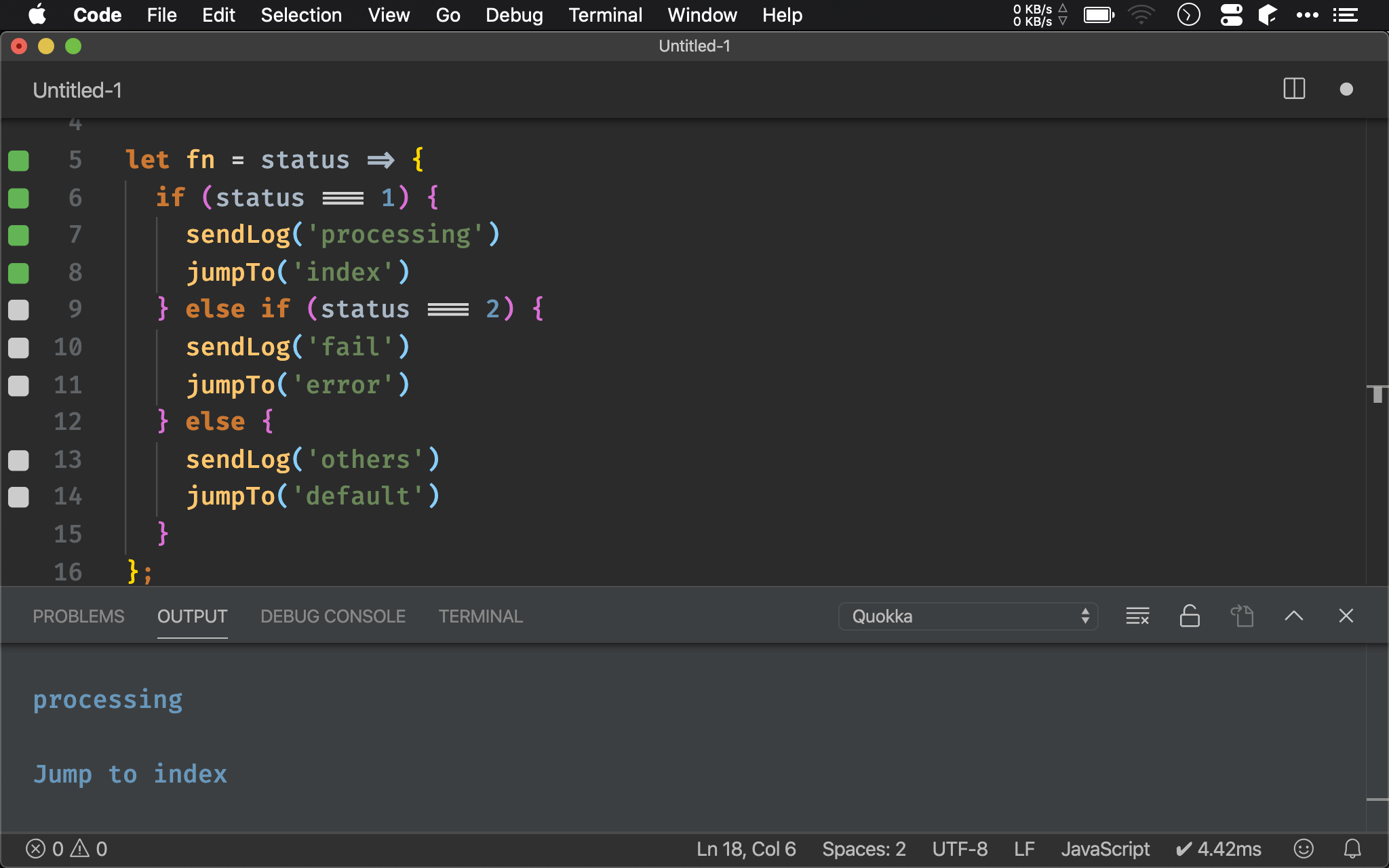Open the Quokka output channel dropdown
The image size is (1389, 868).
968,616
